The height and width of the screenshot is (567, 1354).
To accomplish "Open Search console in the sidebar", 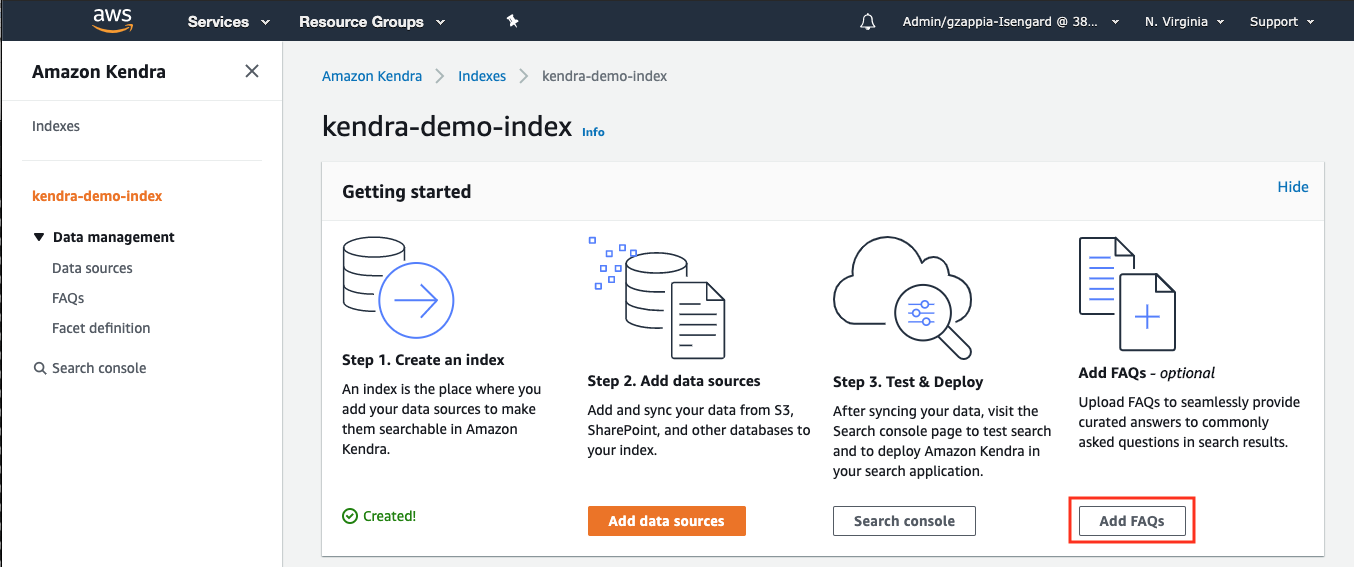I will 99,368.
